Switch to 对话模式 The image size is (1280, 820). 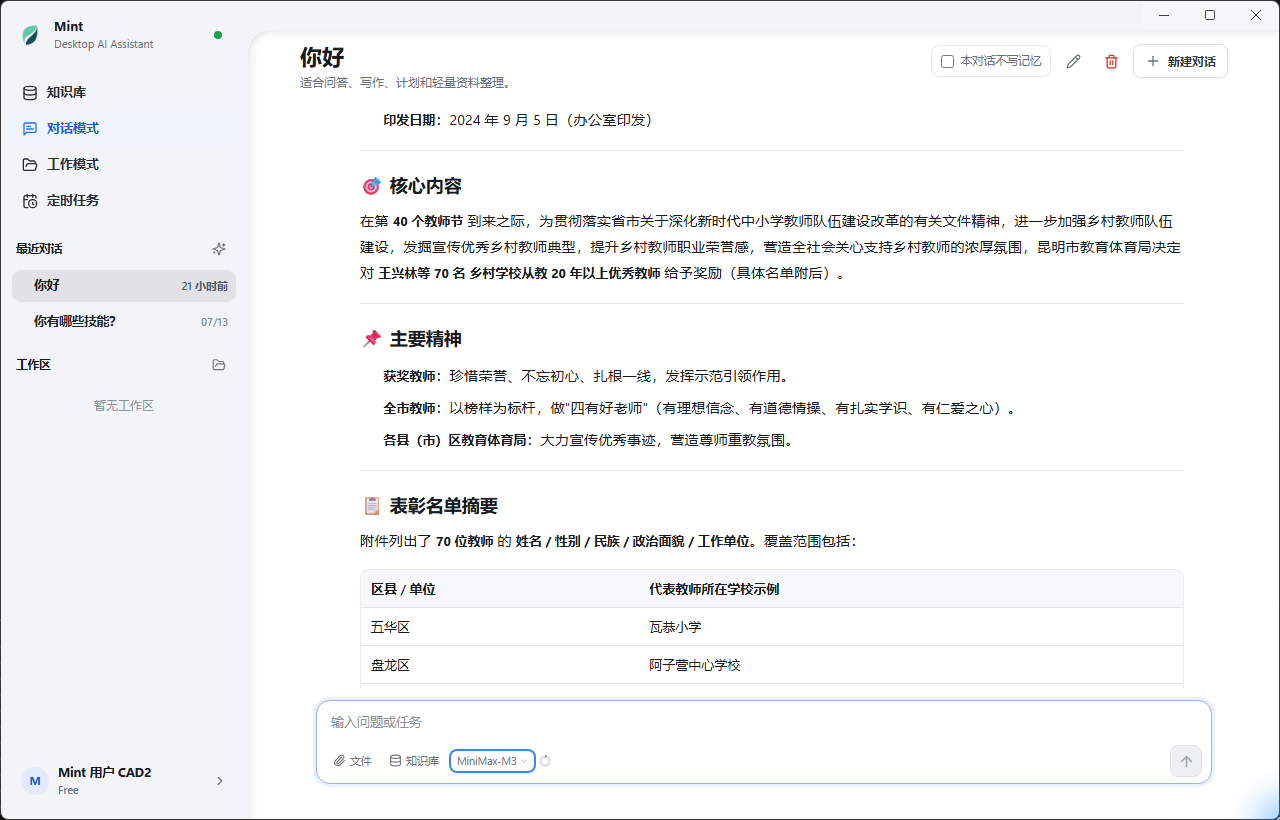coord(124,128)
